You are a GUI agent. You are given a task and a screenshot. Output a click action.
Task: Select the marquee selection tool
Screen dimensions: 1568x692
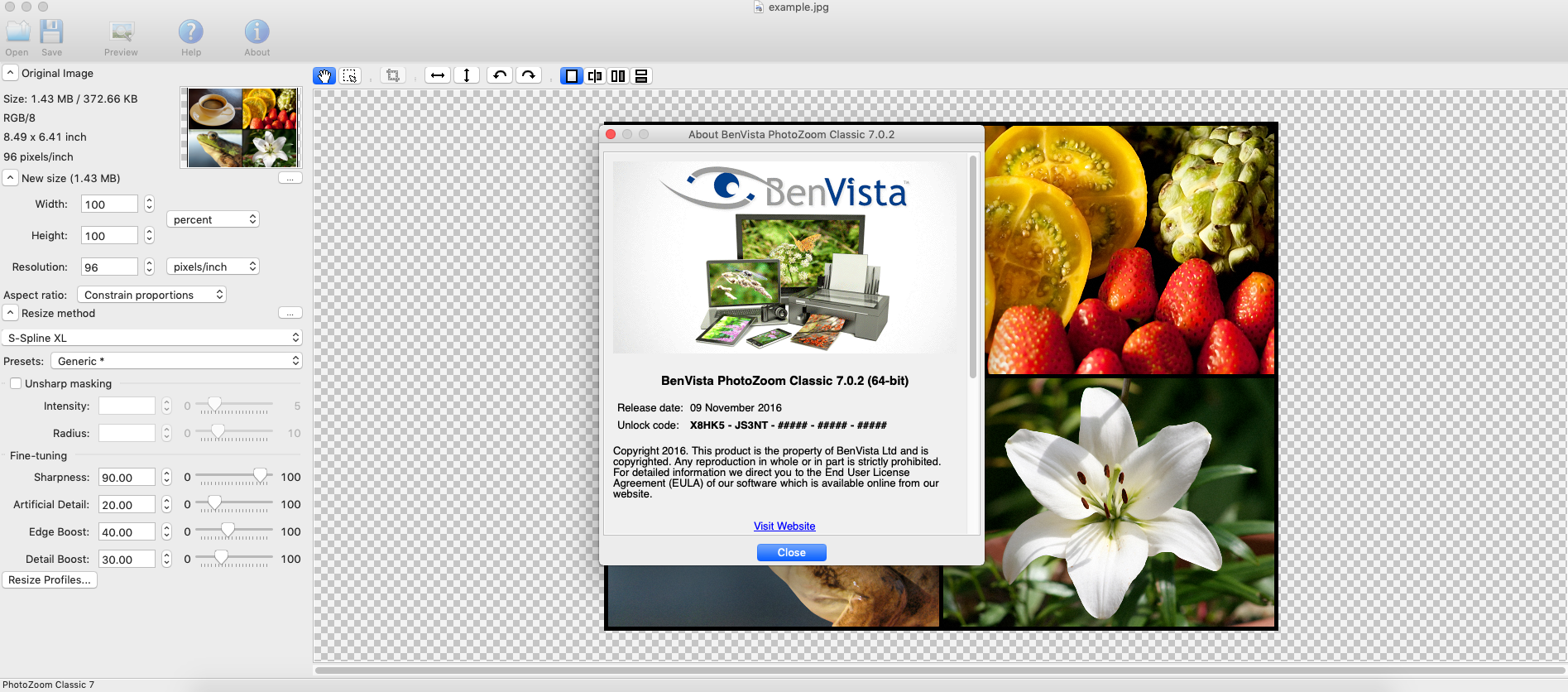point(350,75)
